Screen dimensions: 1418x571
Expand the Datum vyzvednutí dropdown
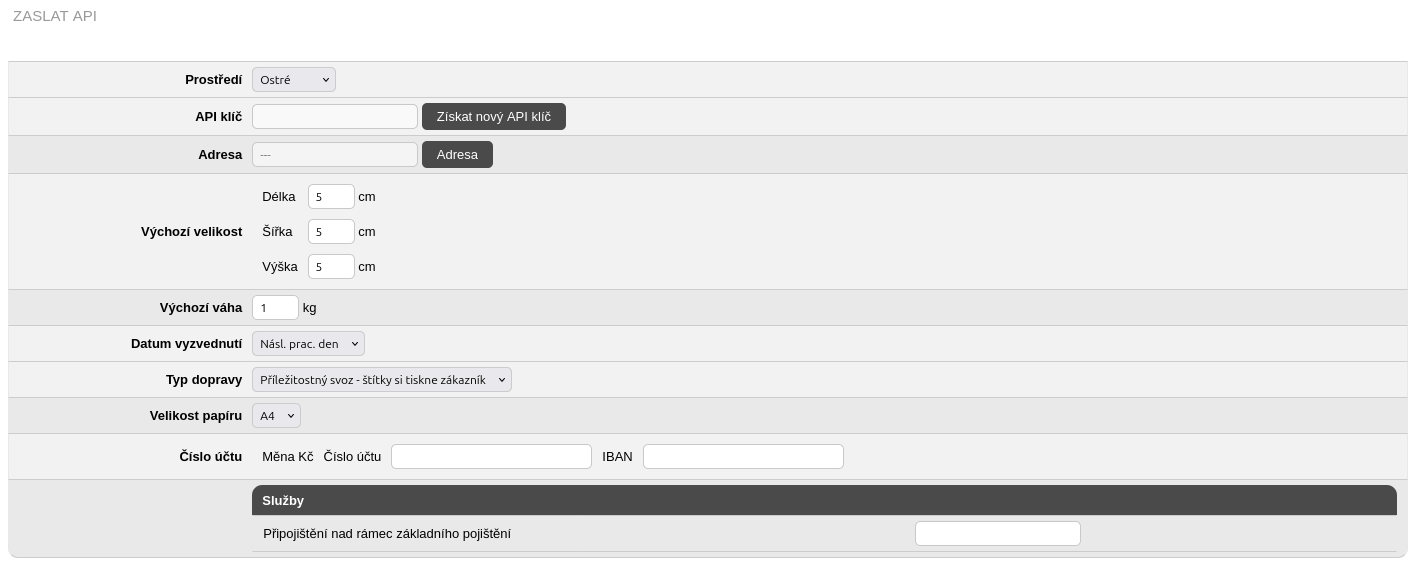coord(308,344)
